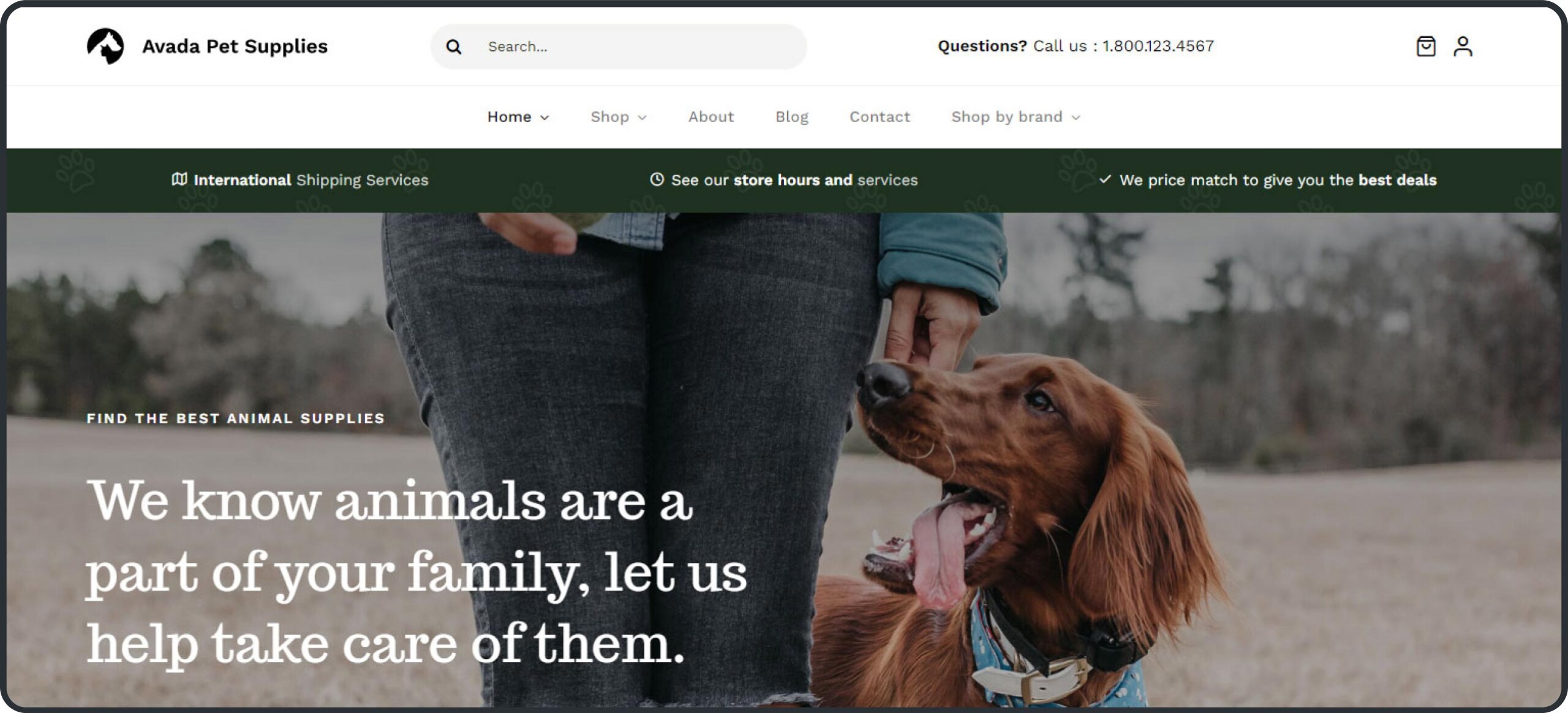
Task: Open the search bar icon
Action: point(454,46)
